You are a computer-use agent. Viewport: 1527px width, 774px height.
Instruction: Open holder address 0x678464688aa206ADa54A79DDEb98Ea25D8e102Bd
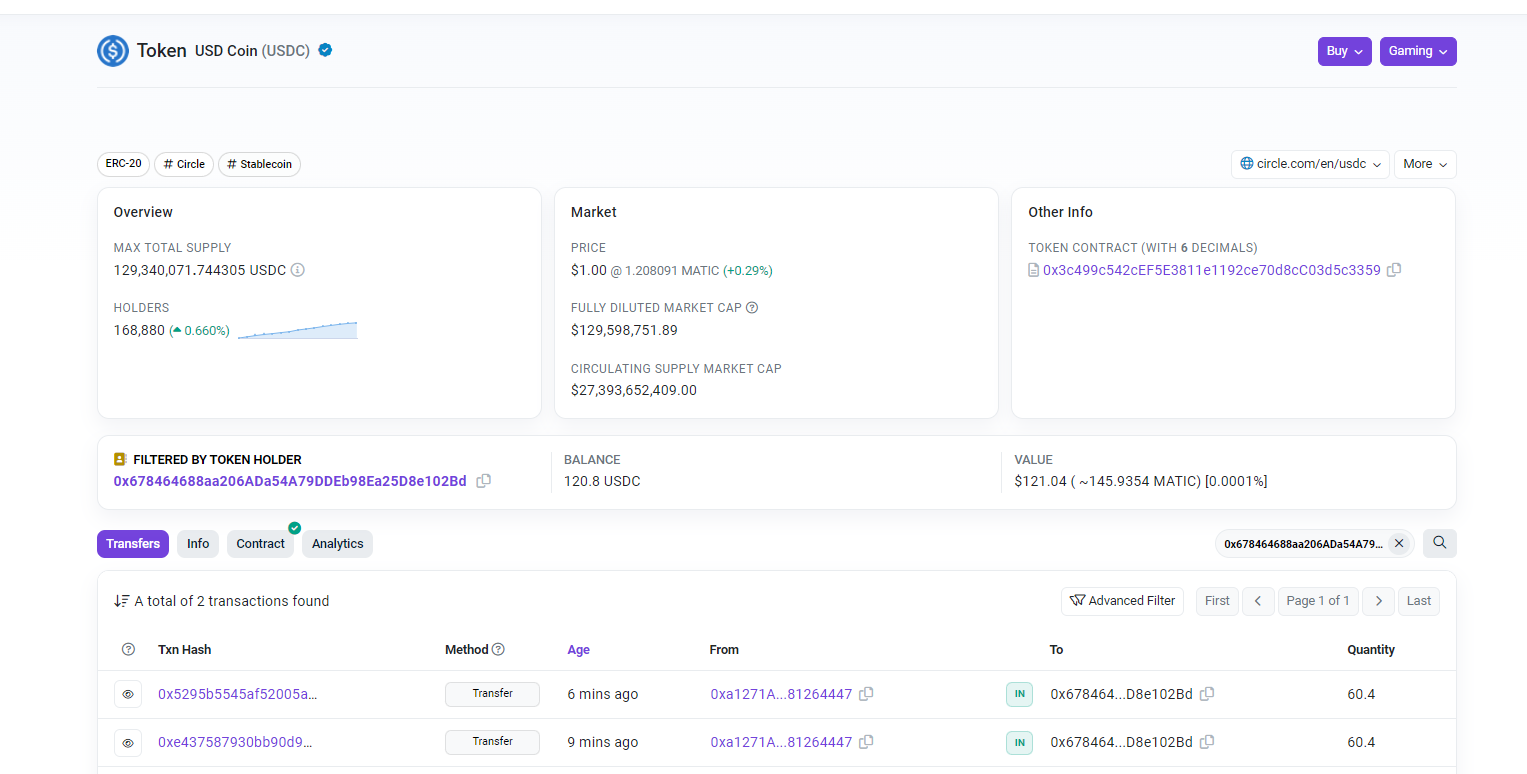[x=290, y=481]
